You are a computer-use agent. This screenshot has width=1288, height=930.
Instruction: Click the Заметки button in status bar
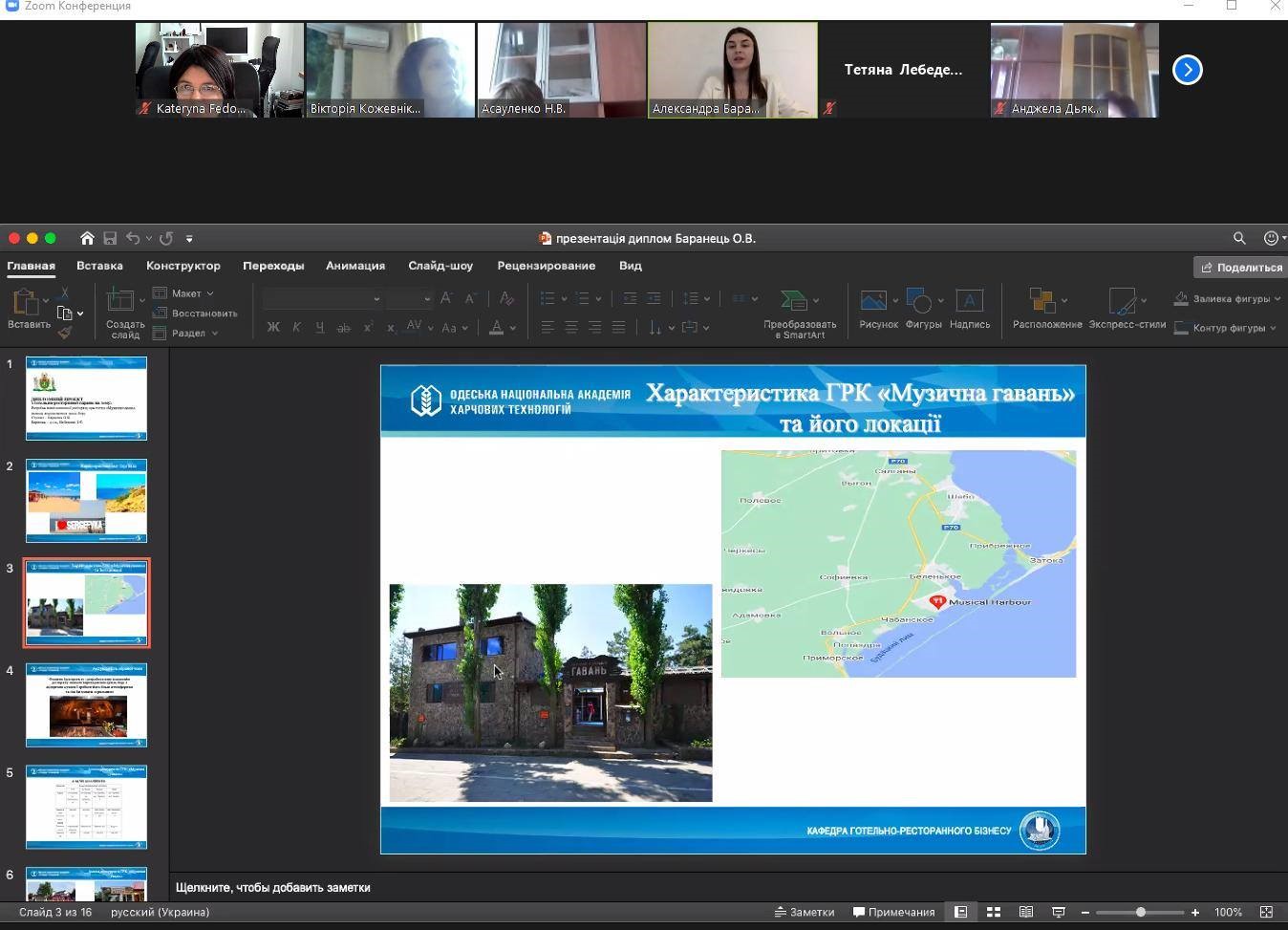coord(805,912)
